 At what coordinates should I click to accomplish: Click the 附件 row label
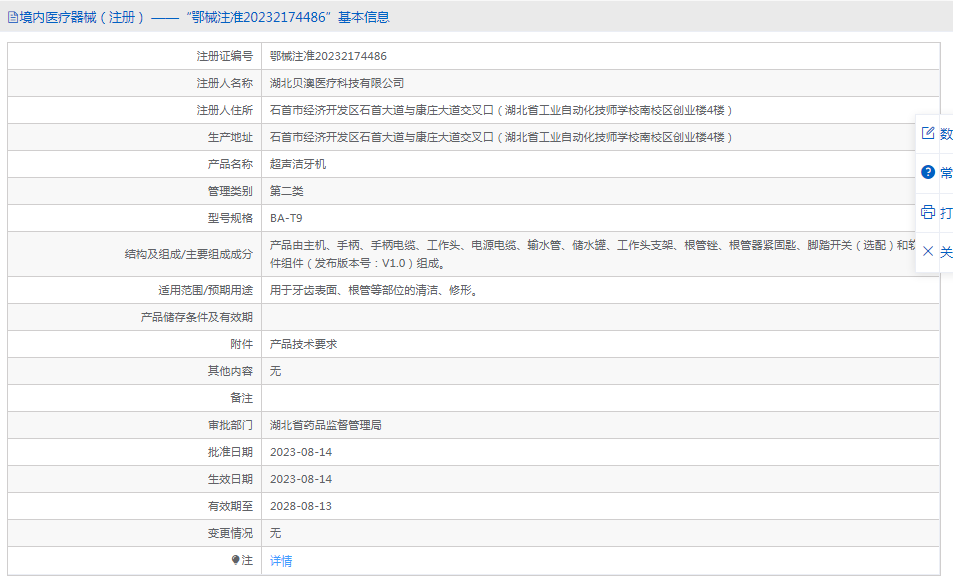coord(241,344)
